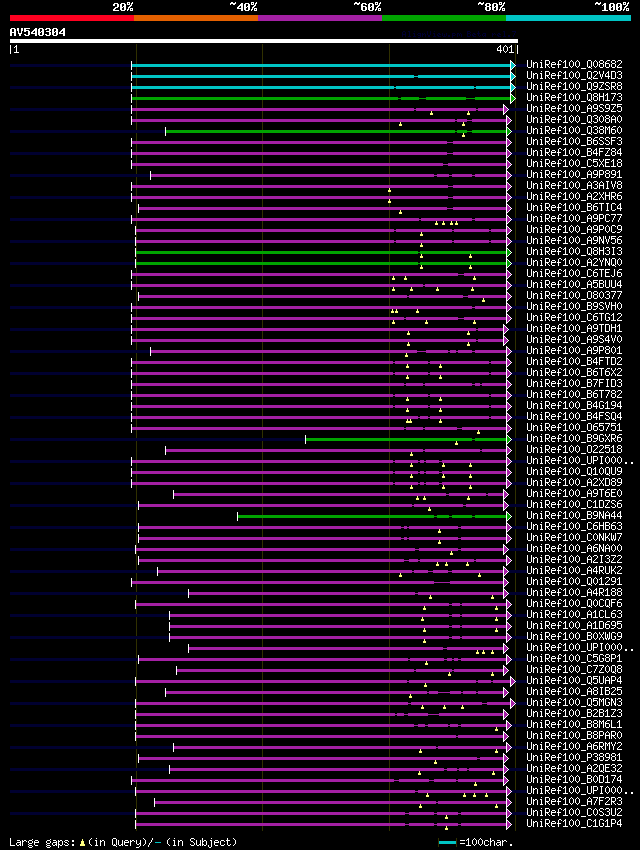The height and width of the screenshot is (850, 640).
Task: Select label UniRef100_P38981
Action: (574, 757)
